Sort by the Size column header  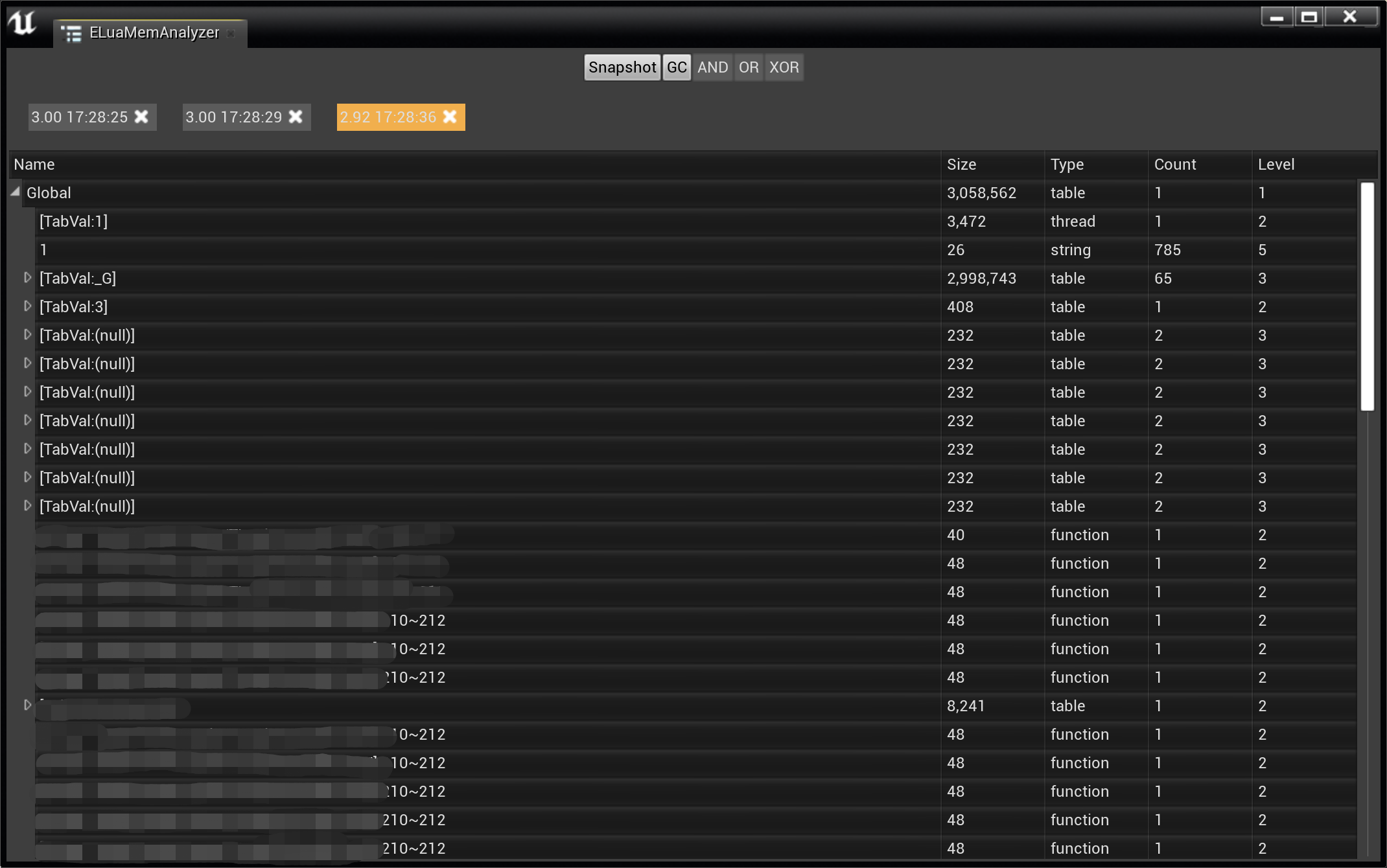[x=961, y=165]
